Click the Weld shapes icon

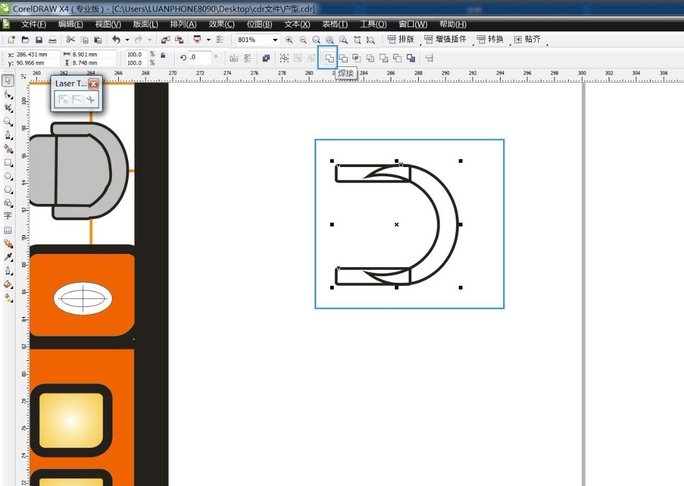pyautogui.click(x=329, y=58)
